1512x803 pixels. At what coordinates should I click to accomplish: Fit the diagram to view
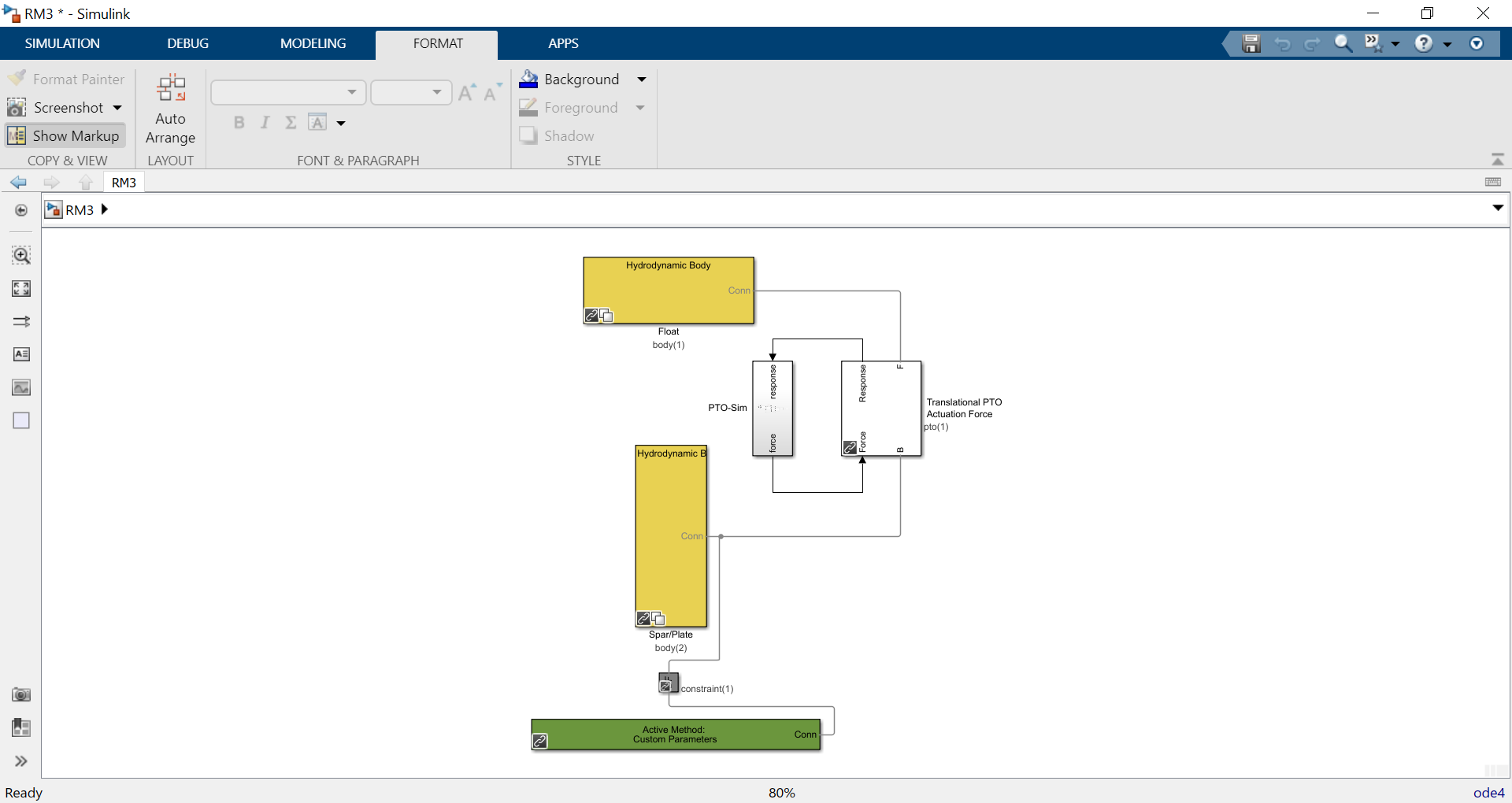(21, 288)
